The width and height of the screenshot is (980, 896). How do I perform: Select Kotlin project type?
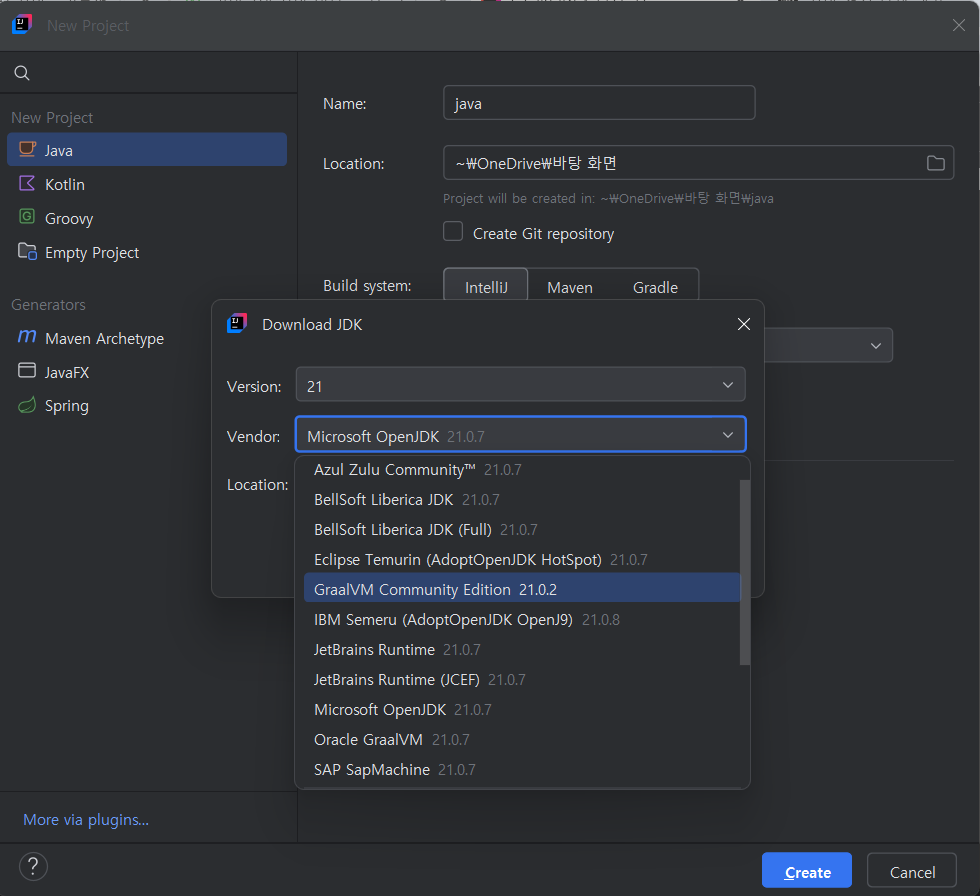coord(147,184)
